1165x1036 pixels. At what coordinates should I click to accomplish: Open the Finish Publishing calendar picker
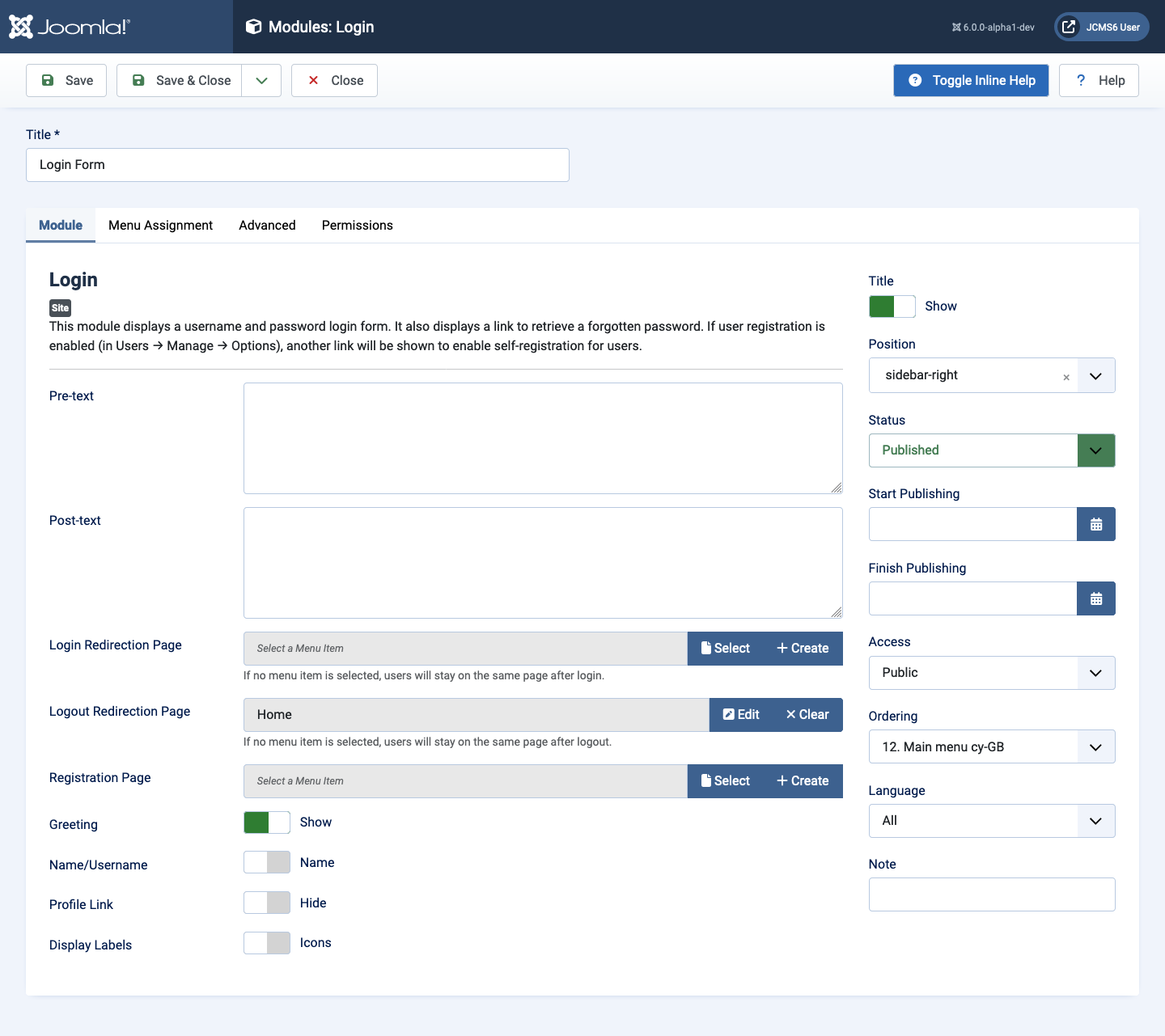pyautogui.click(x=1096, y=598)
